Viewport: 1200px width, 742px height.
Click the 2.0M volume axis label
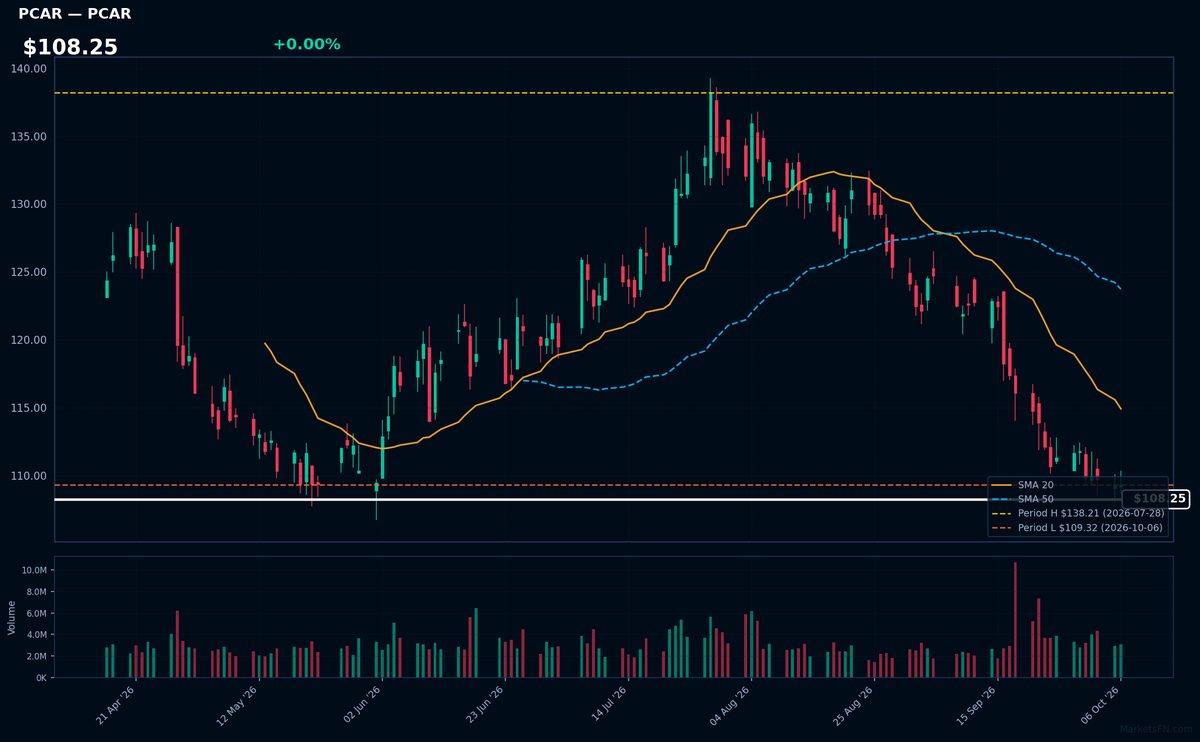pos(35,656)
